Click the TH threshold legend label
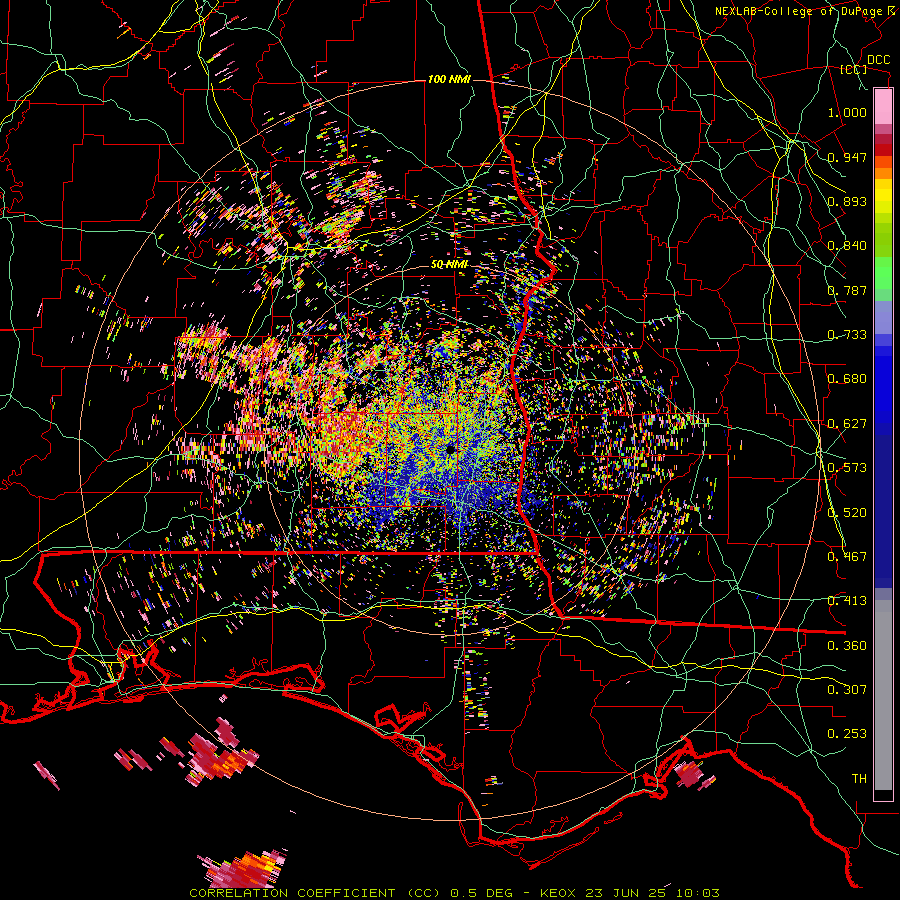The height and width of the screenshot is (900, 900). [x=859, y=779]
